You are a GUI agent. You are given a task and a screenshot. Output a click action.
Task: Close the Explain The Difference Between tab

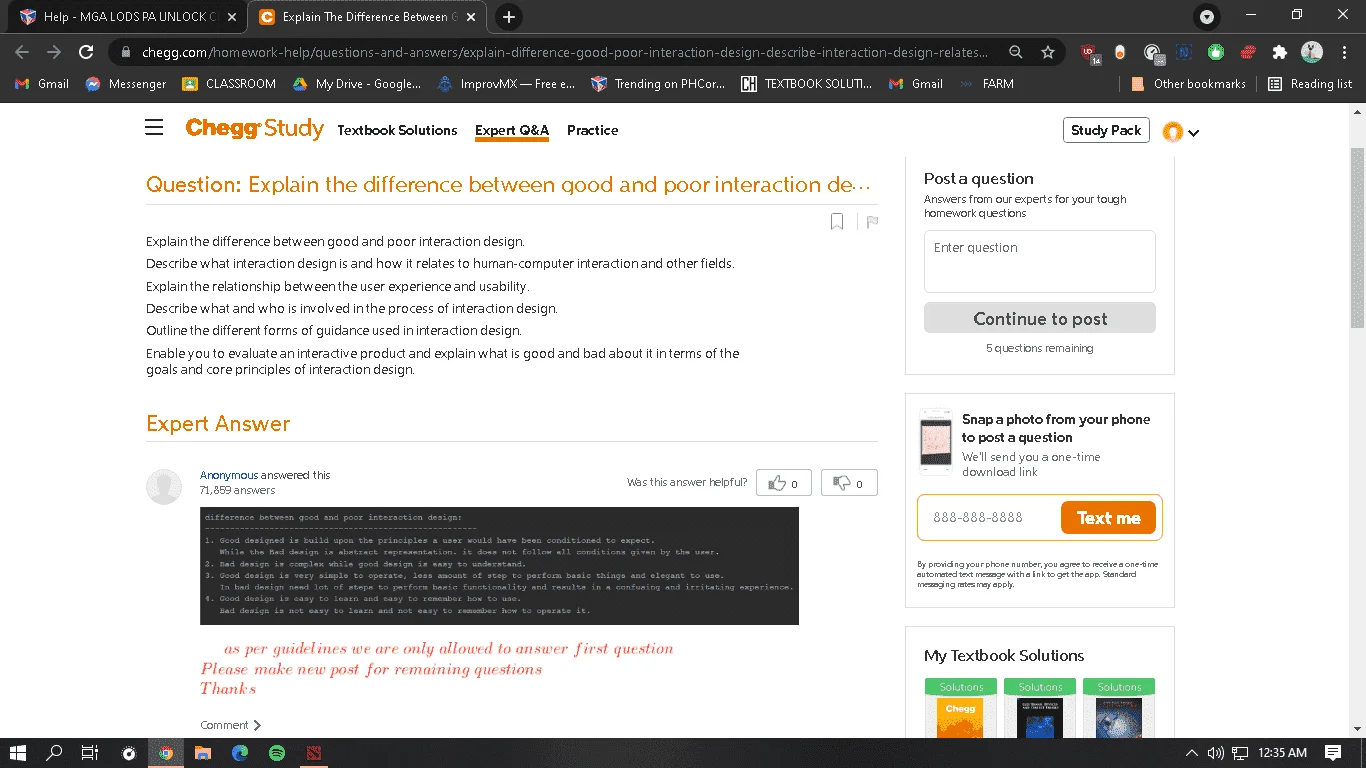471,17
